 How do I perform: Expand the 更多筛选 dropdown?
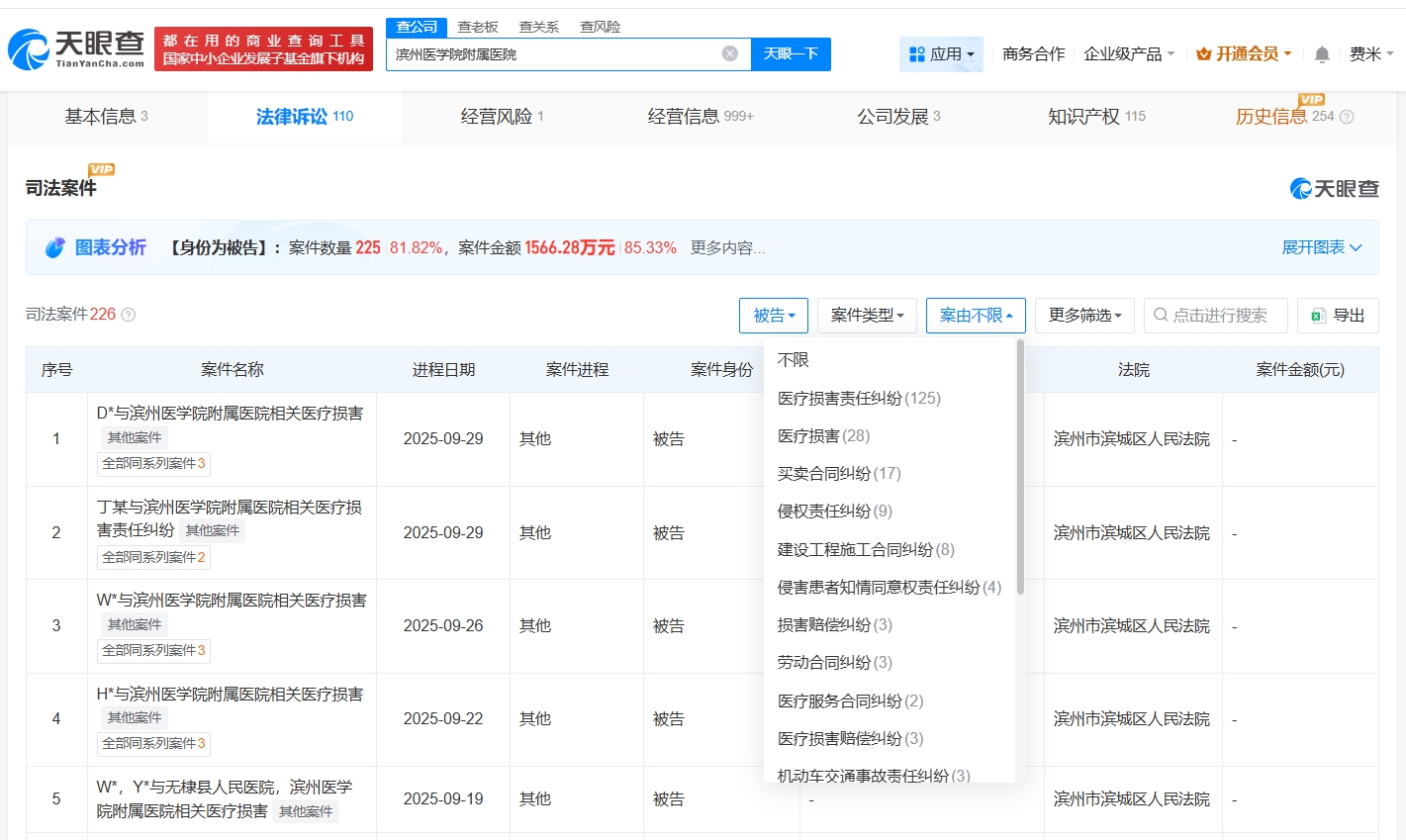click(x=1084, y=316)
